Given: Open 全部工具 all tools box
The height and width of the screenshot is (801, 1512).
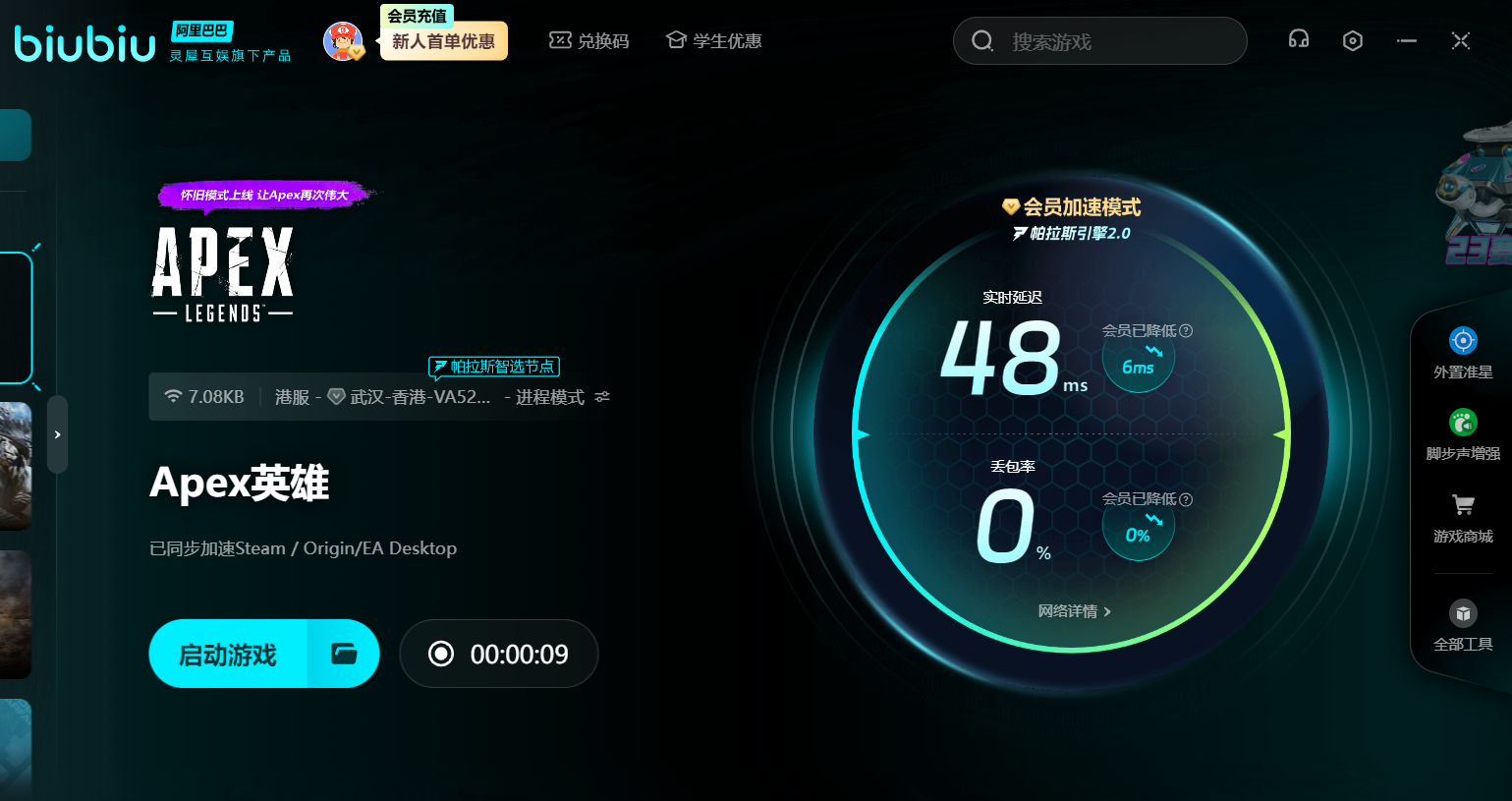Looking at the screenshot, I should click(x=1463, y=624).
